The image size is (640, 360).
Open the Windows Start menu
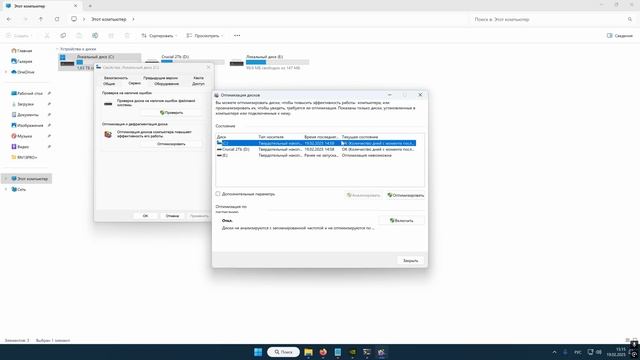point(258,352)
